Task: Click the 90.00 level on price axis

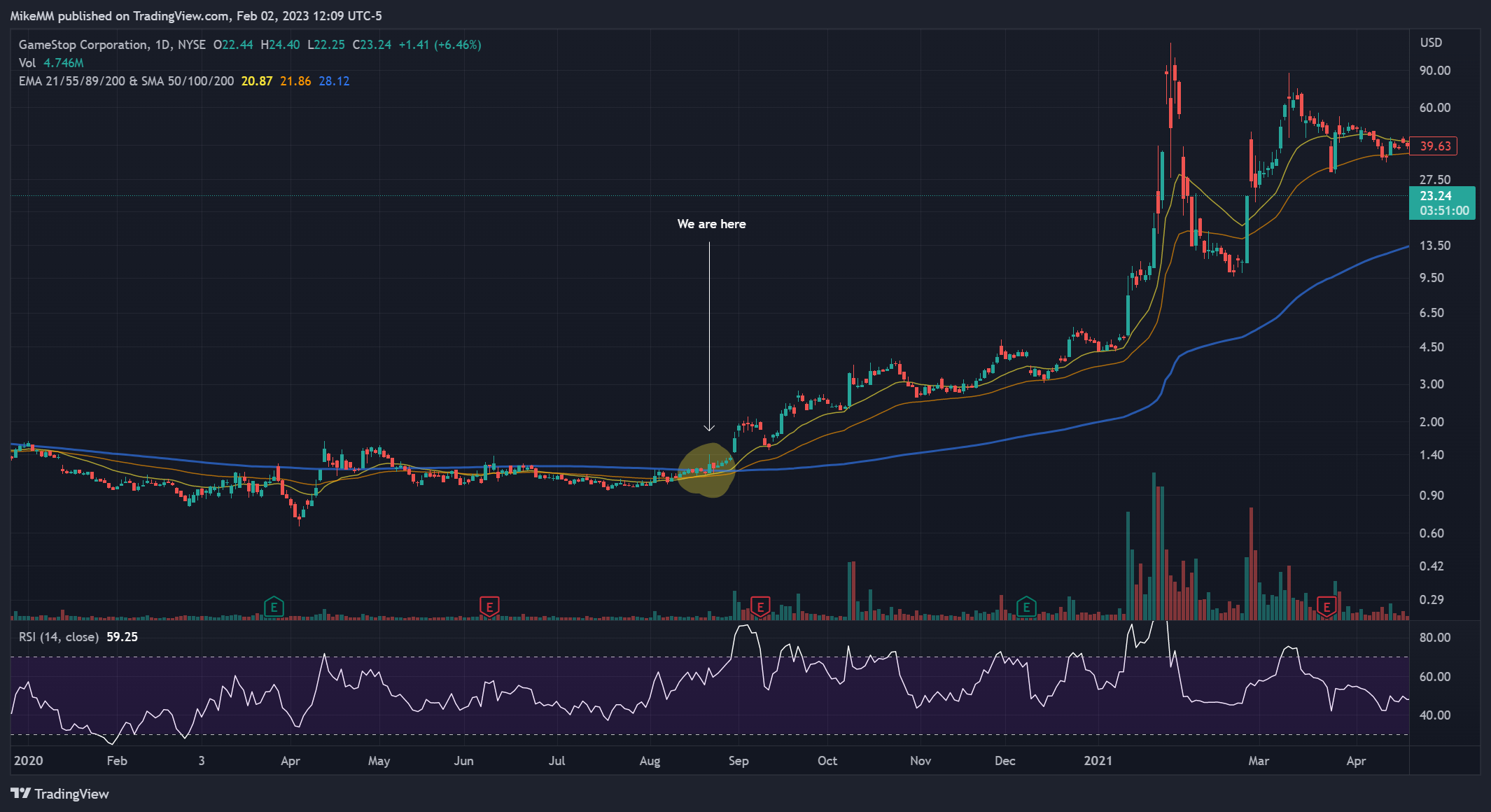Action: coord(1434,71)
